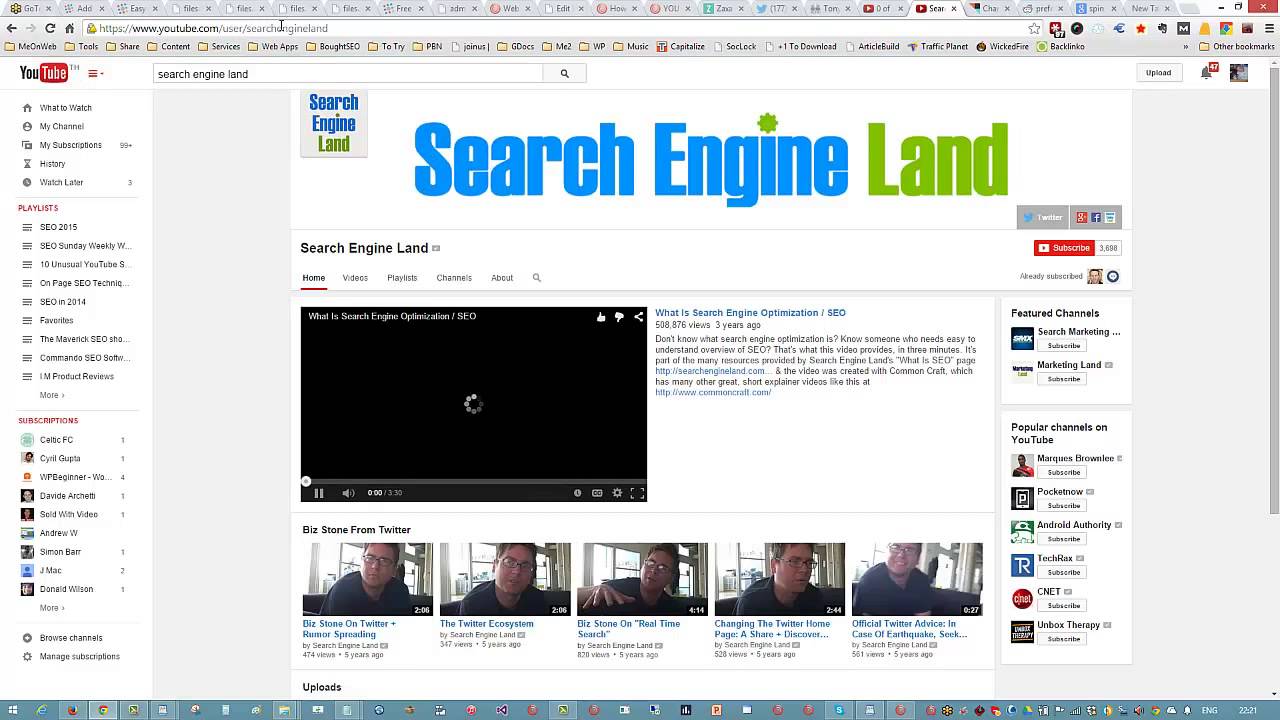Open CNET channel icon
The height and width of the screenshot is (720, 1280).
(x=1022, y=599)
